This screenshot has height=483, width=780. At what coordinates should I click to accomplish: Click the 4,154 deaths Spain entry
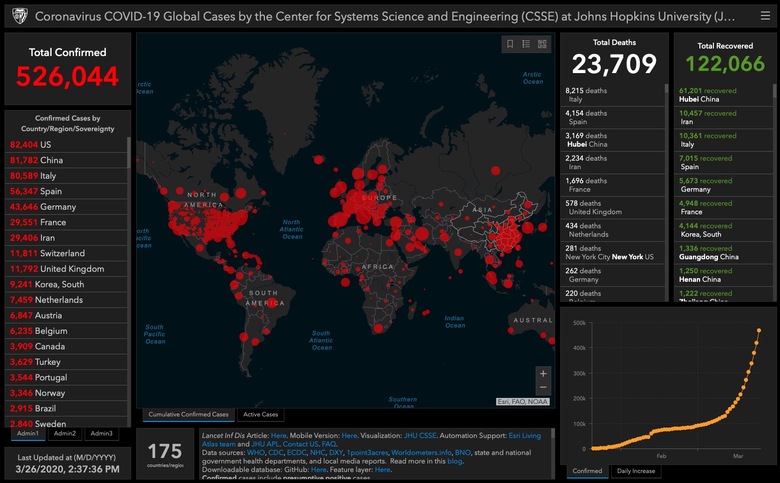coord(612,117)
